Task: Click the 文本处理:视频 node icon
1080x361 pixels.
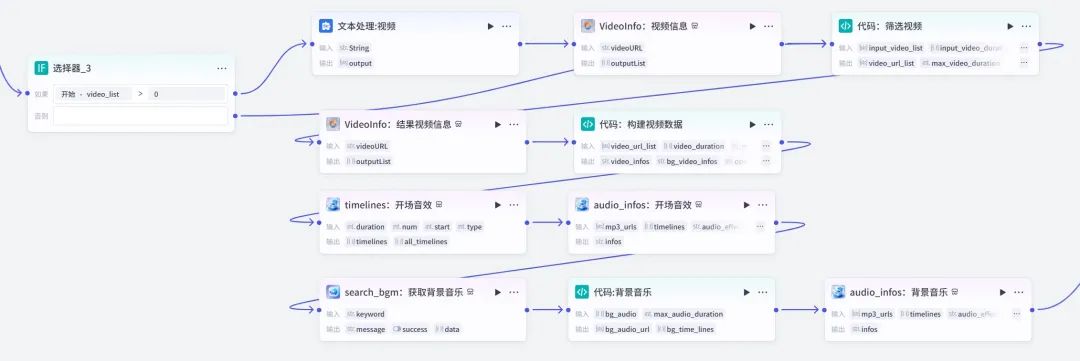Action: click(x=326, y=26)
